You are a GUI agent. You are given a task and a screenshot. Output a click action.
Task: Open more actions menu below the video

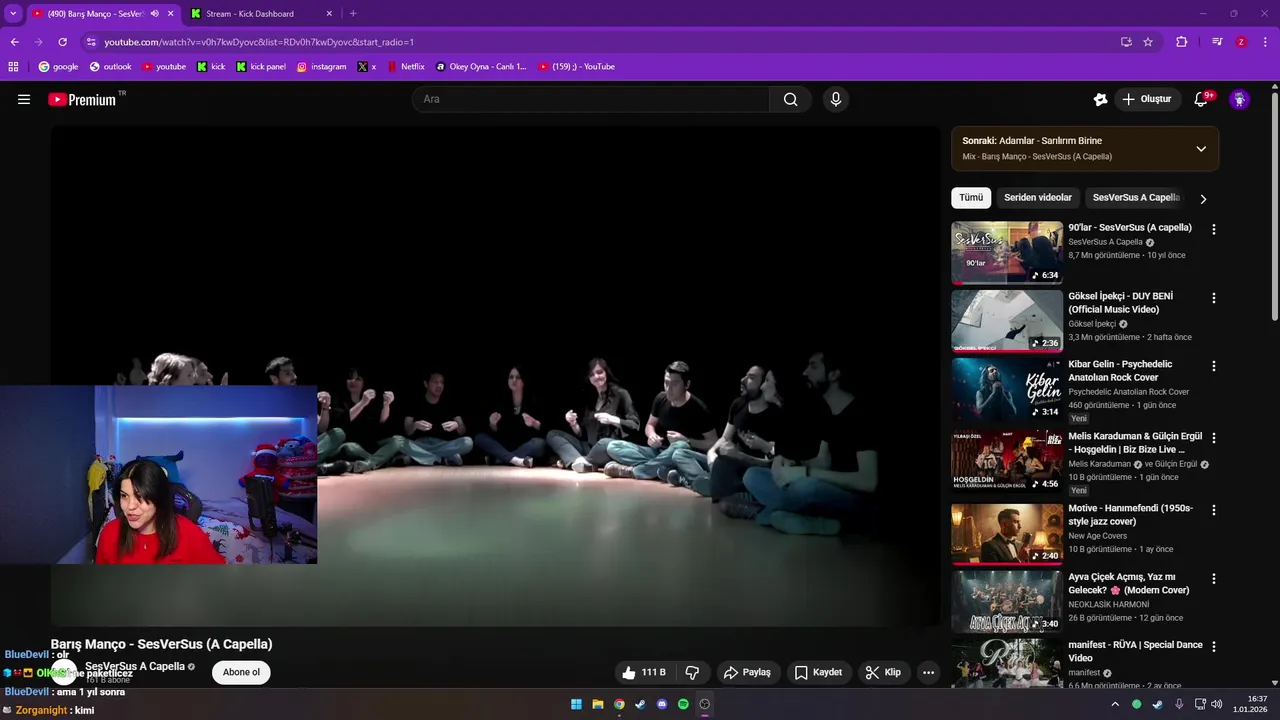click(x=928, y=672)
